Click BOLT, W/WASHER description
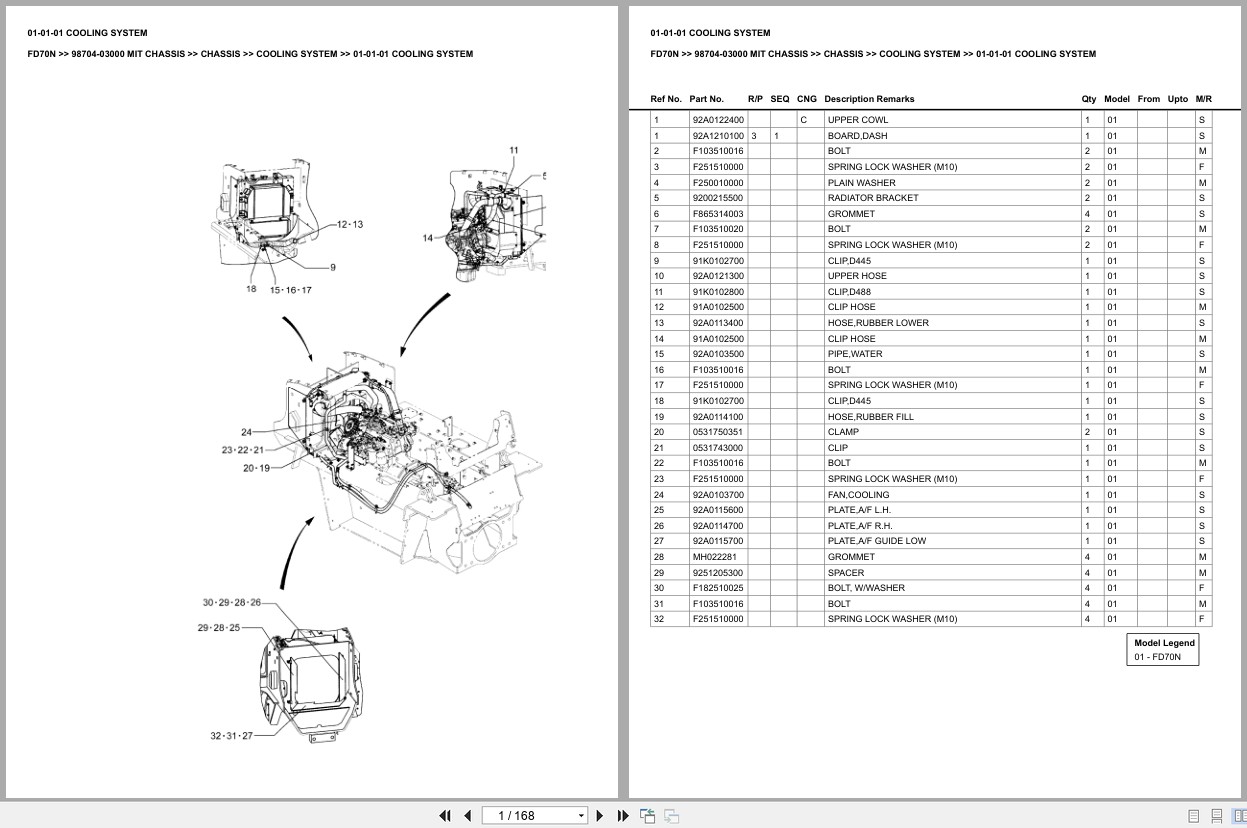 [866, 588]
